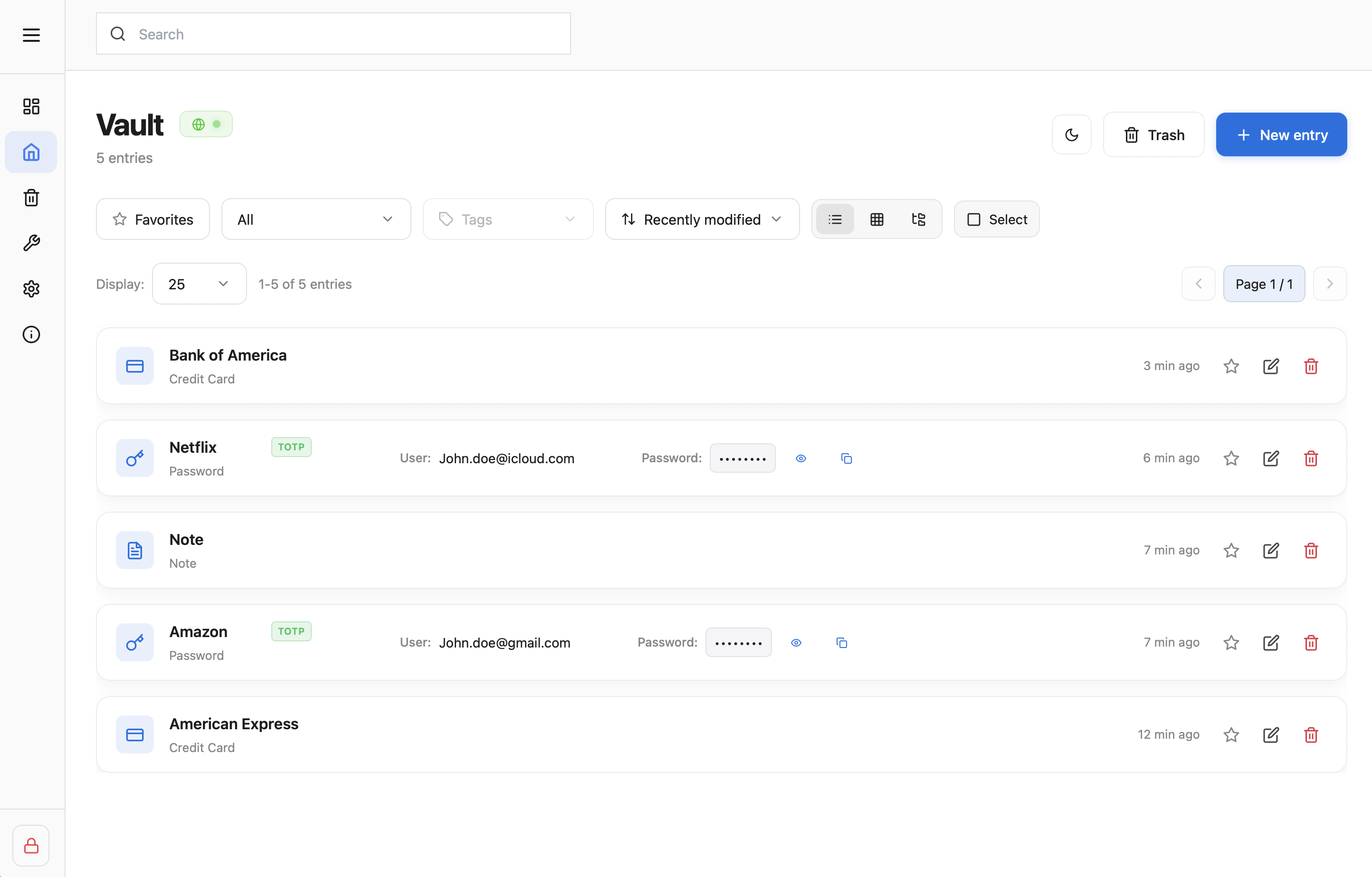Screen dimensions: 1372x877
Task: Reveal the Netflix password with eye icon
Action: pyautogui.click(x=800, y=458)
